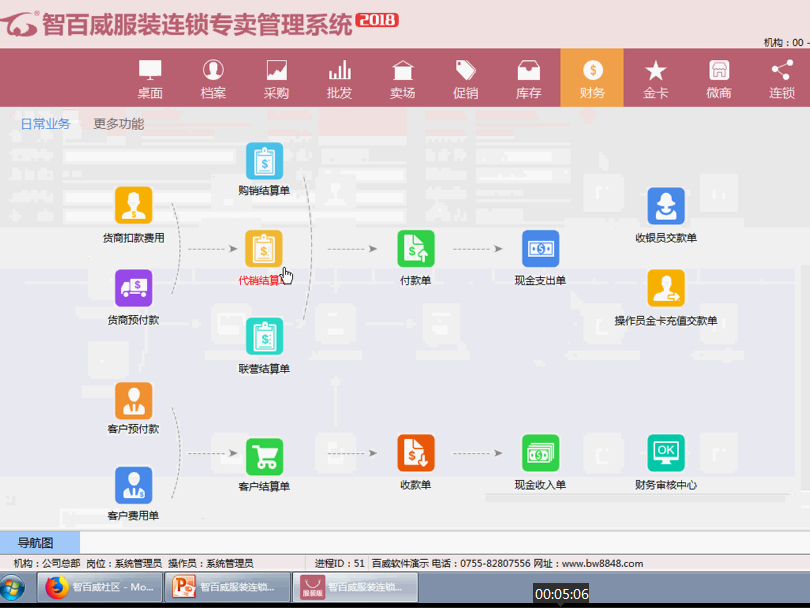Open the 财务审核中心 OK icon
Screen dimensions: 810x608
666,452
